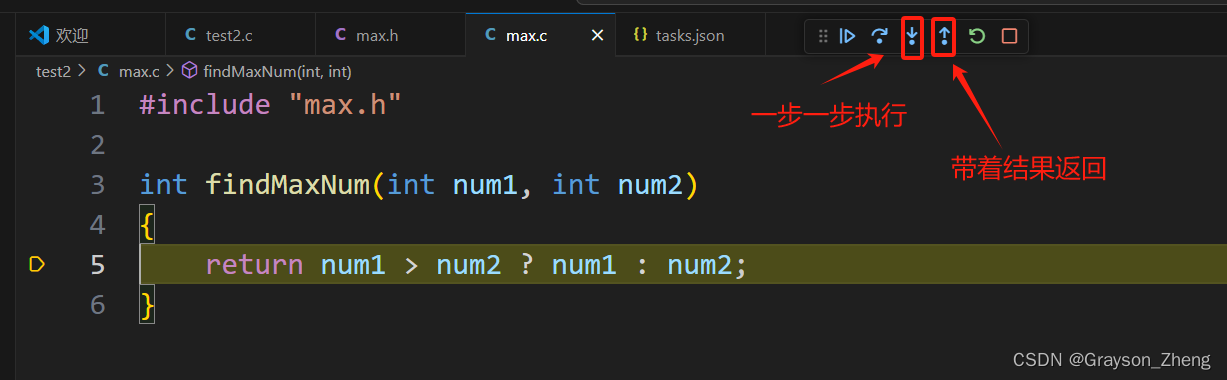Screen dimensions: 1227x380
Task: Stop the debugging session
Action: click(1009, 36)
